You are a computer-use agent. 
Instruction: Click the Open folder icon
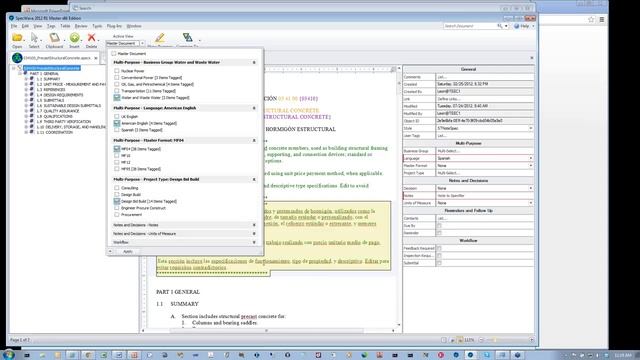[x=17, y=38]
